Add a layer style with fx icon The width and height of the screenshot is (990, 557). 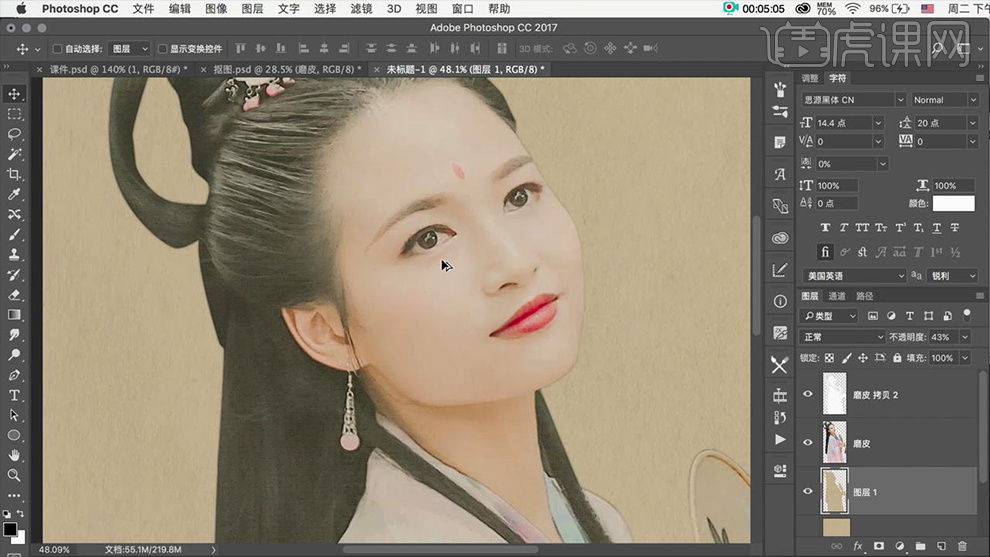tap(858, 546)
